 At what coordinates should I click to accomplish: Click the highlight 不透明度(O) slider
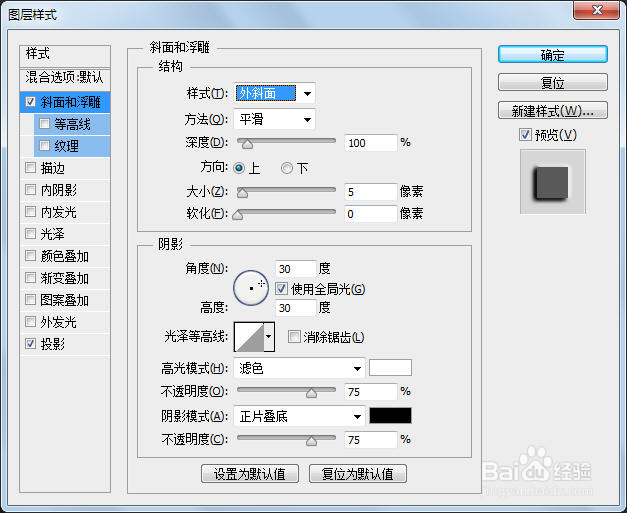click(286, 391)
